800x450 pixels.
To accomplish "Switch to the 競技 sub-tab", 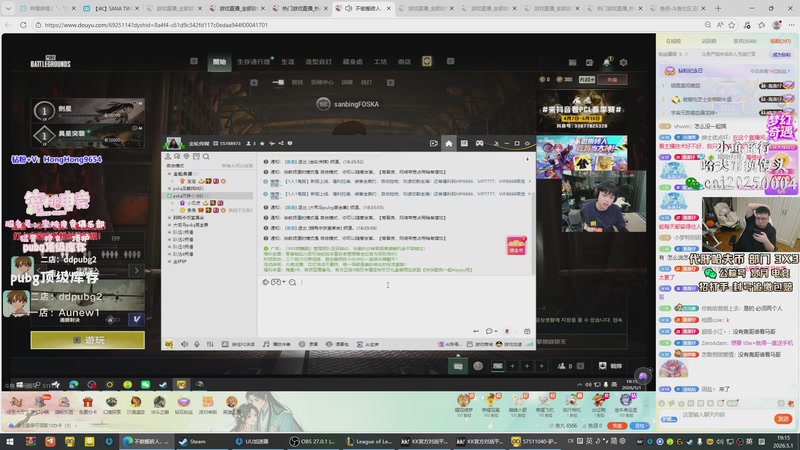I will click(297, 82).
